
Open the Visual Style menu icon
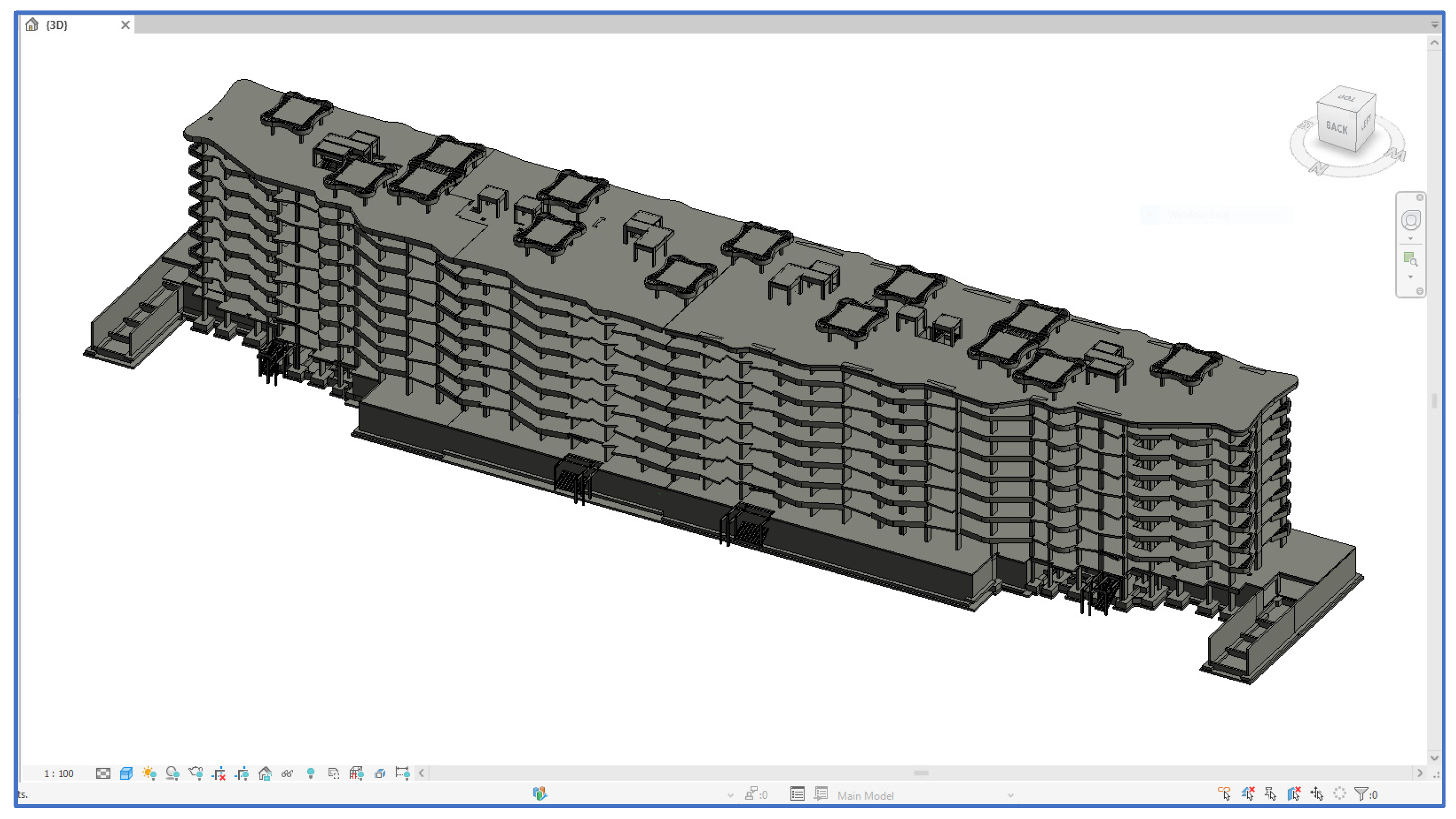[x=126, y=773]
